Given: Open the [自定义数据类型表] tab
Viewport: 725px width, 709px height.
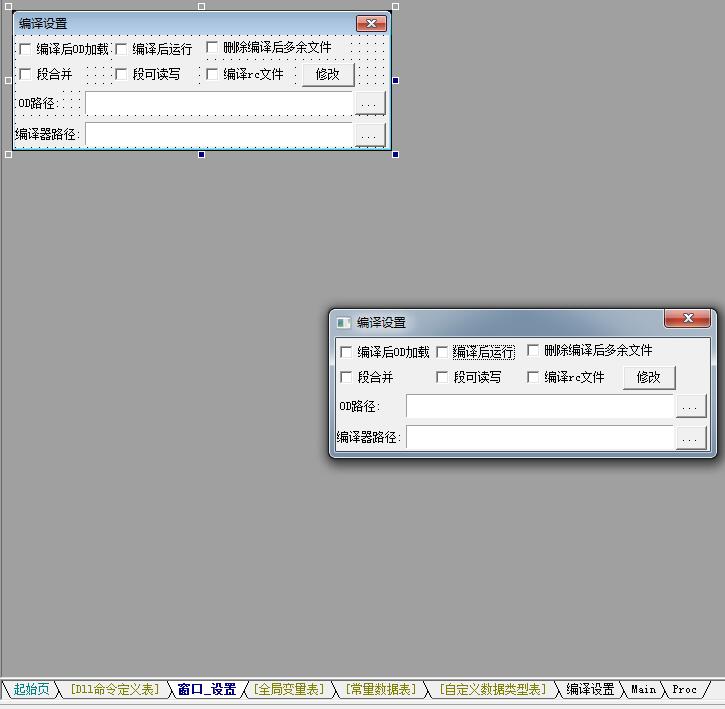Looking at the screenshot, I should 492,689.
